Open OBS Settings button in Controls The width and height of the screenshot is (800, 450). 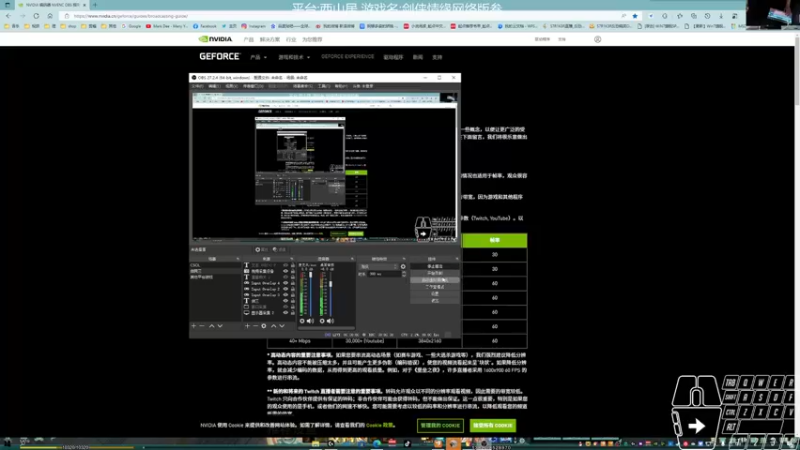[435, 294]
